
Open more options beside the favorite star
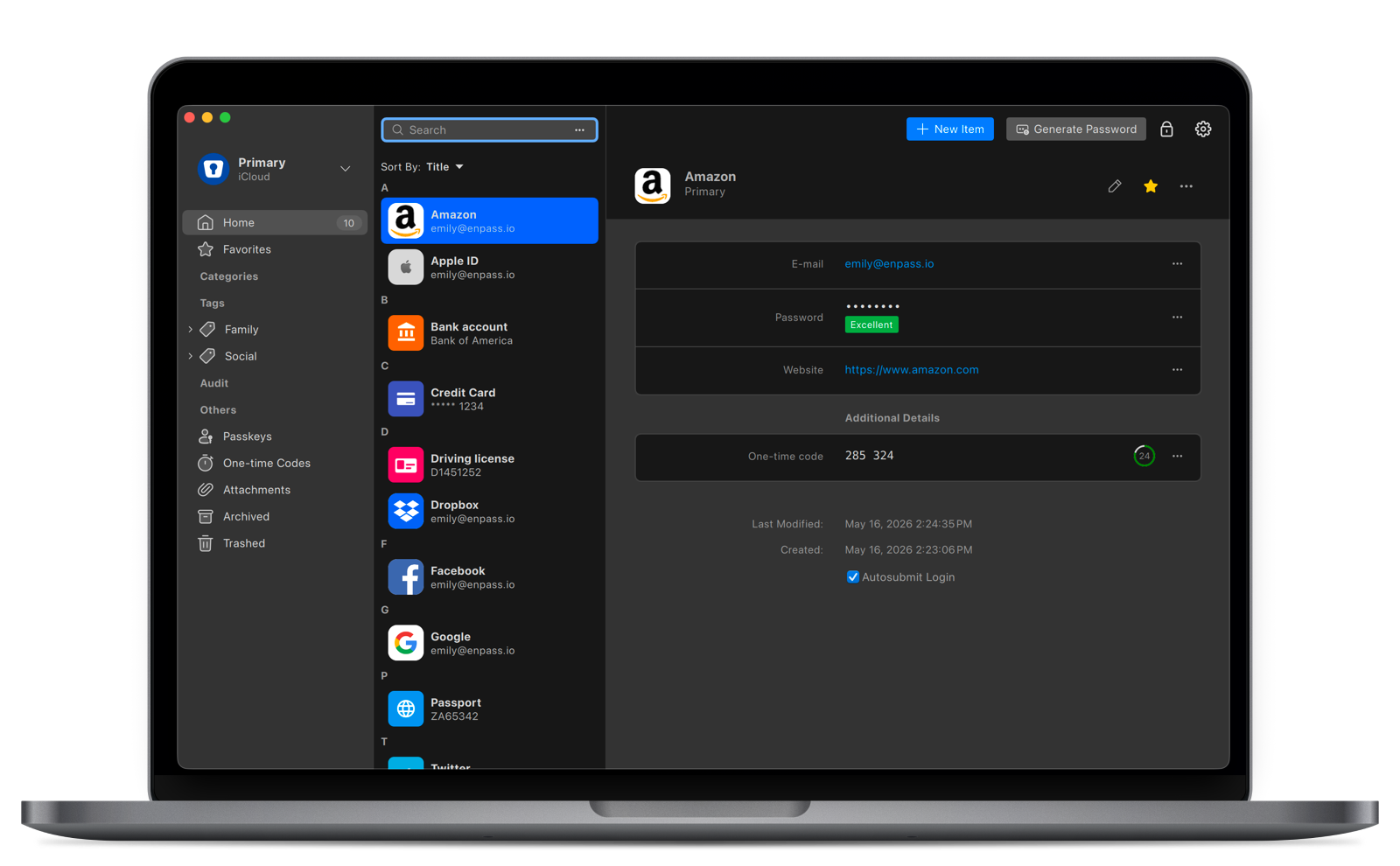(1186, 185)
